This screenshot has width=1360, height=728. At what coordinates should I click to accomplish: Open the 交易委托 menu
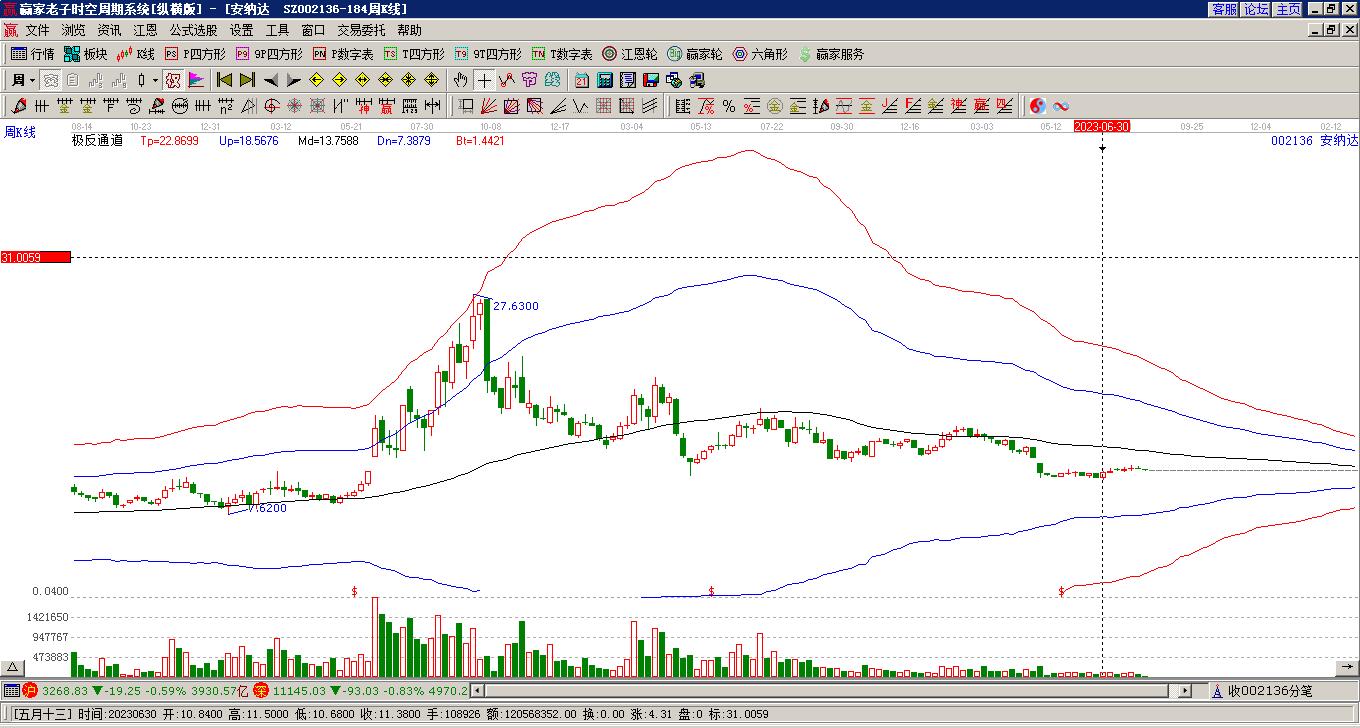pyautogui.click(x=361, y=30)
